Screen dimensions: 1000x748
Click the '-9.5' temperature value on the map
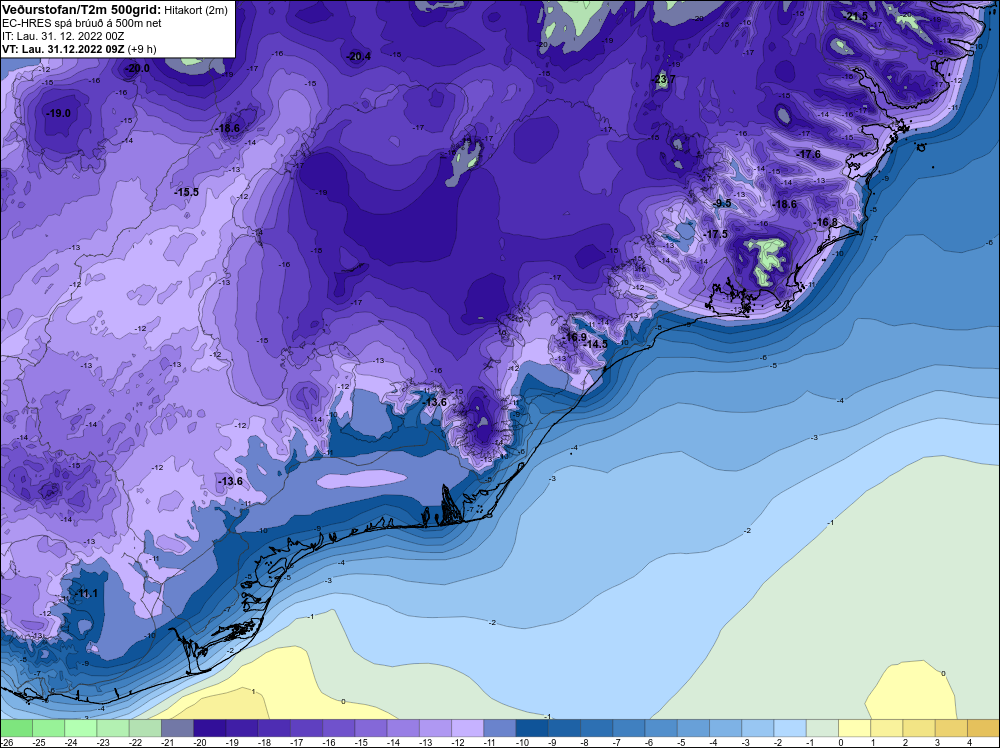pos(722,203)
